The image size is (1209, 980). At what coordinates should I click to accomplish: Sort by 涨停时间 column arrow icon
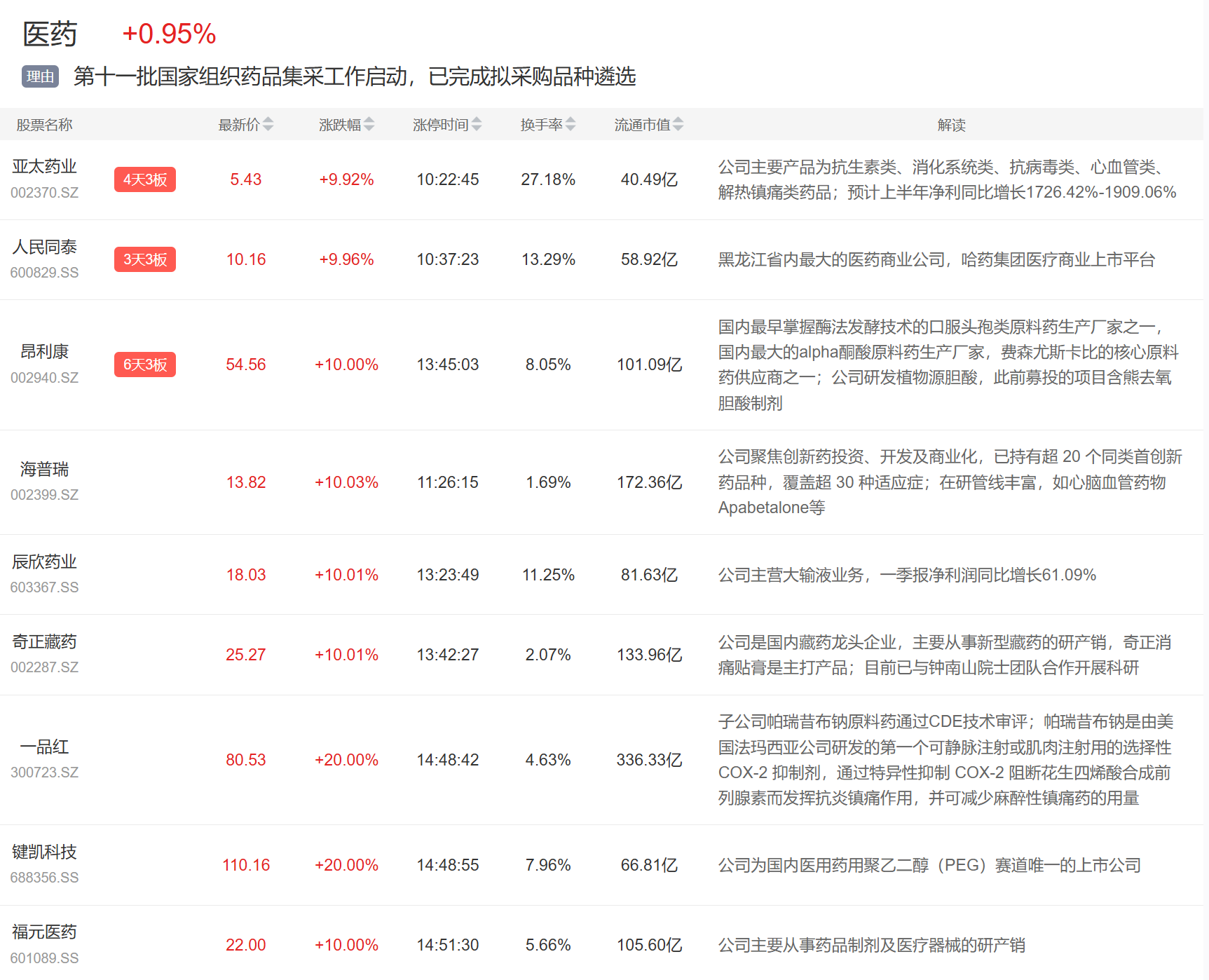click(x=477, y=125)
